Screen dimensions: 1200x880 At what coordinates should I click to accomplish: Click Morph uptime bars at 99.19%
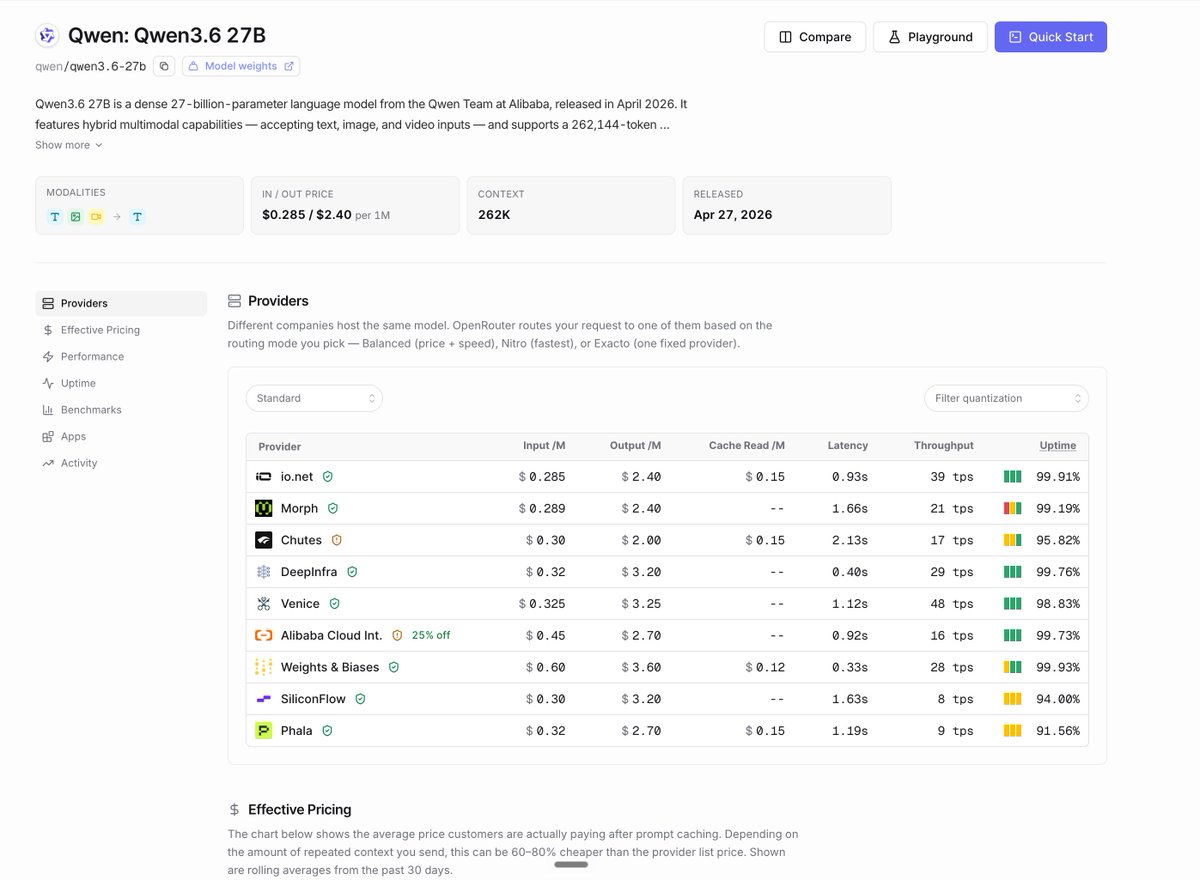pos(1012,508)
